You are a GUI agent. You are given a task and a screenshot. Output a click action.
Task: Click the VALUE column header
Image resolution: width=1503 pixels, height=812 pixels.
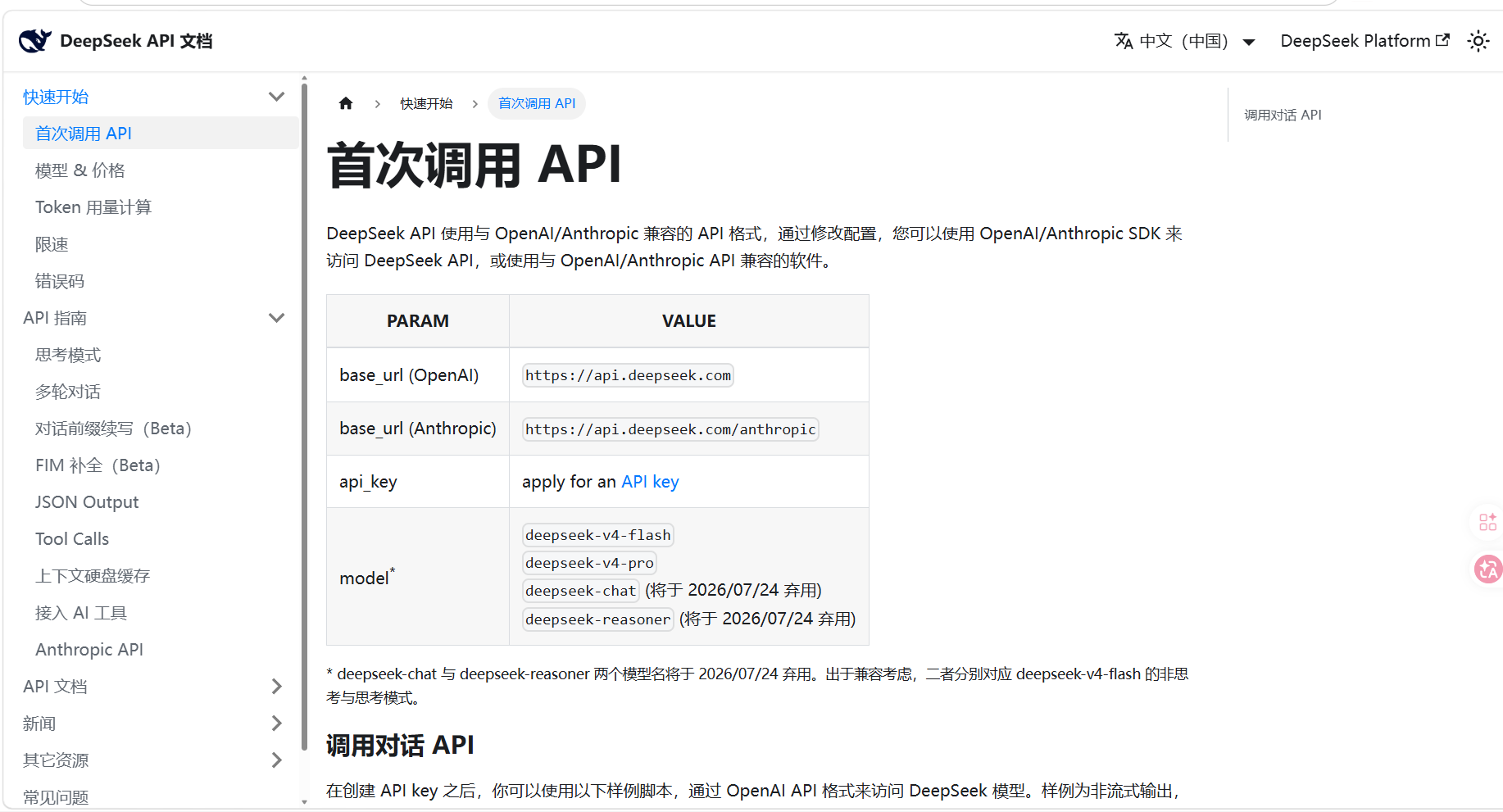pyautogui.click(x=689, y=321)
